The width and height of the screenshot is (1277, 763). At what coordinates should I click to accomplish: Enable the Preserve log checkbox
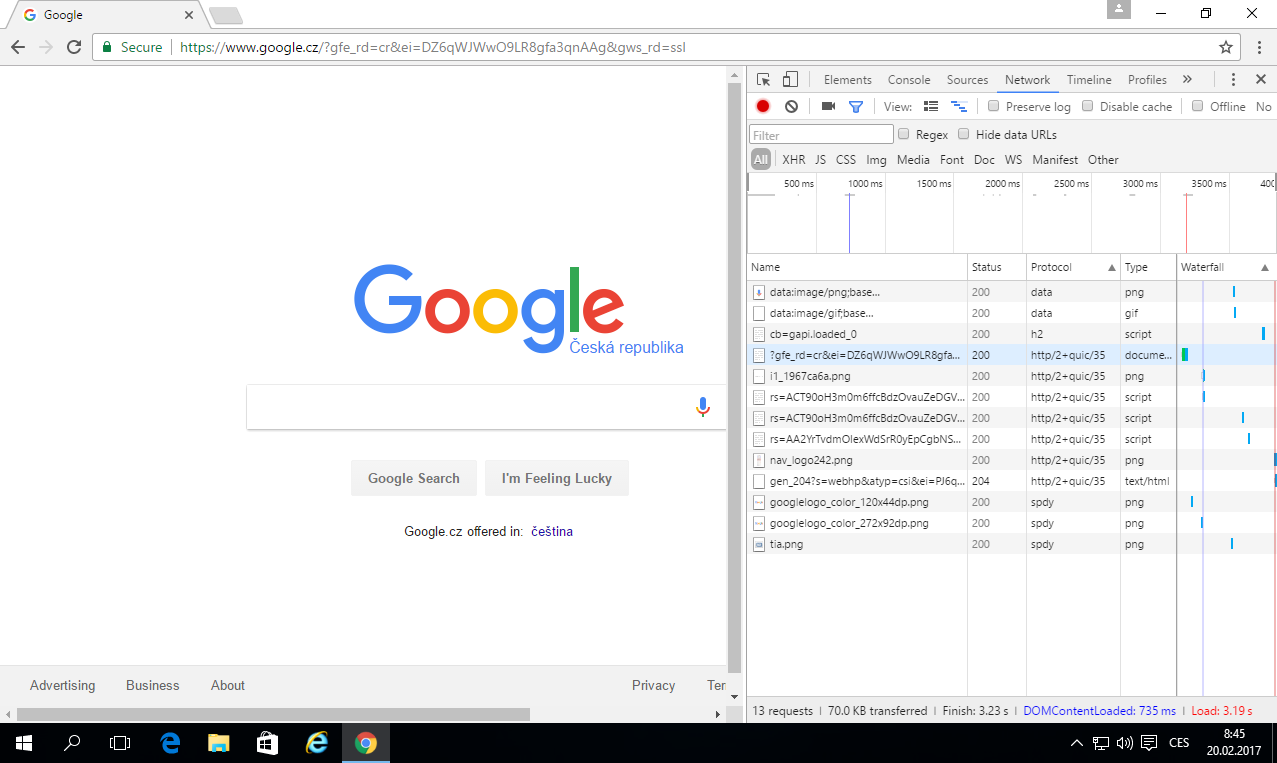[993, 106]
